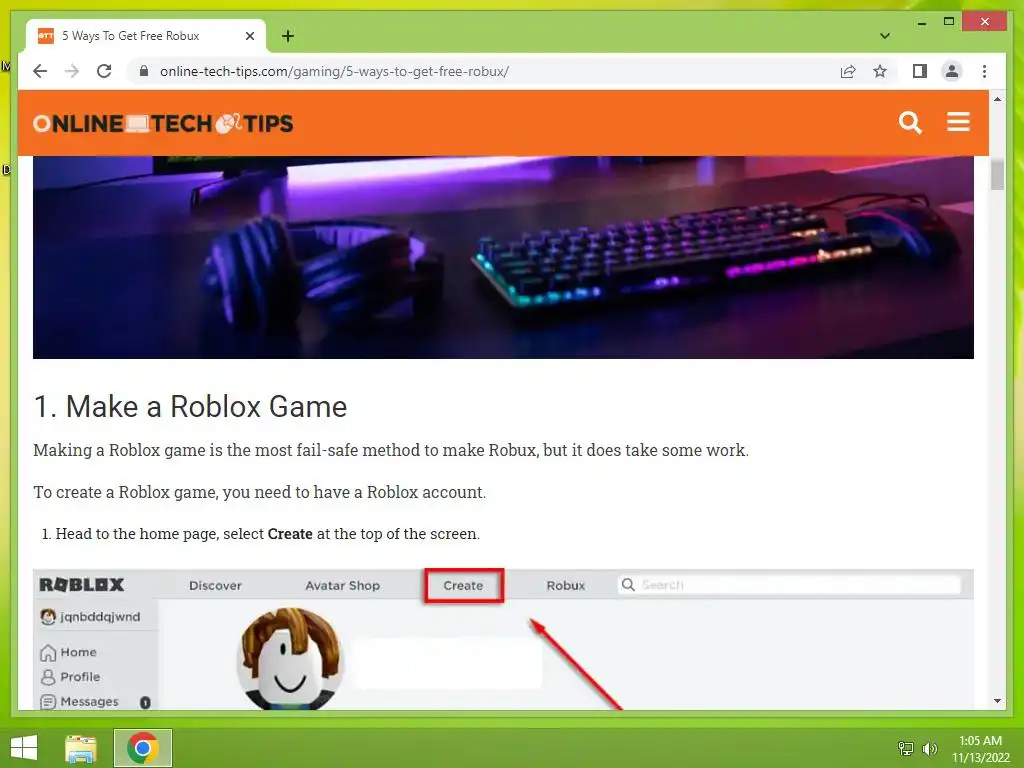Maximize the Chrome window

949,22
